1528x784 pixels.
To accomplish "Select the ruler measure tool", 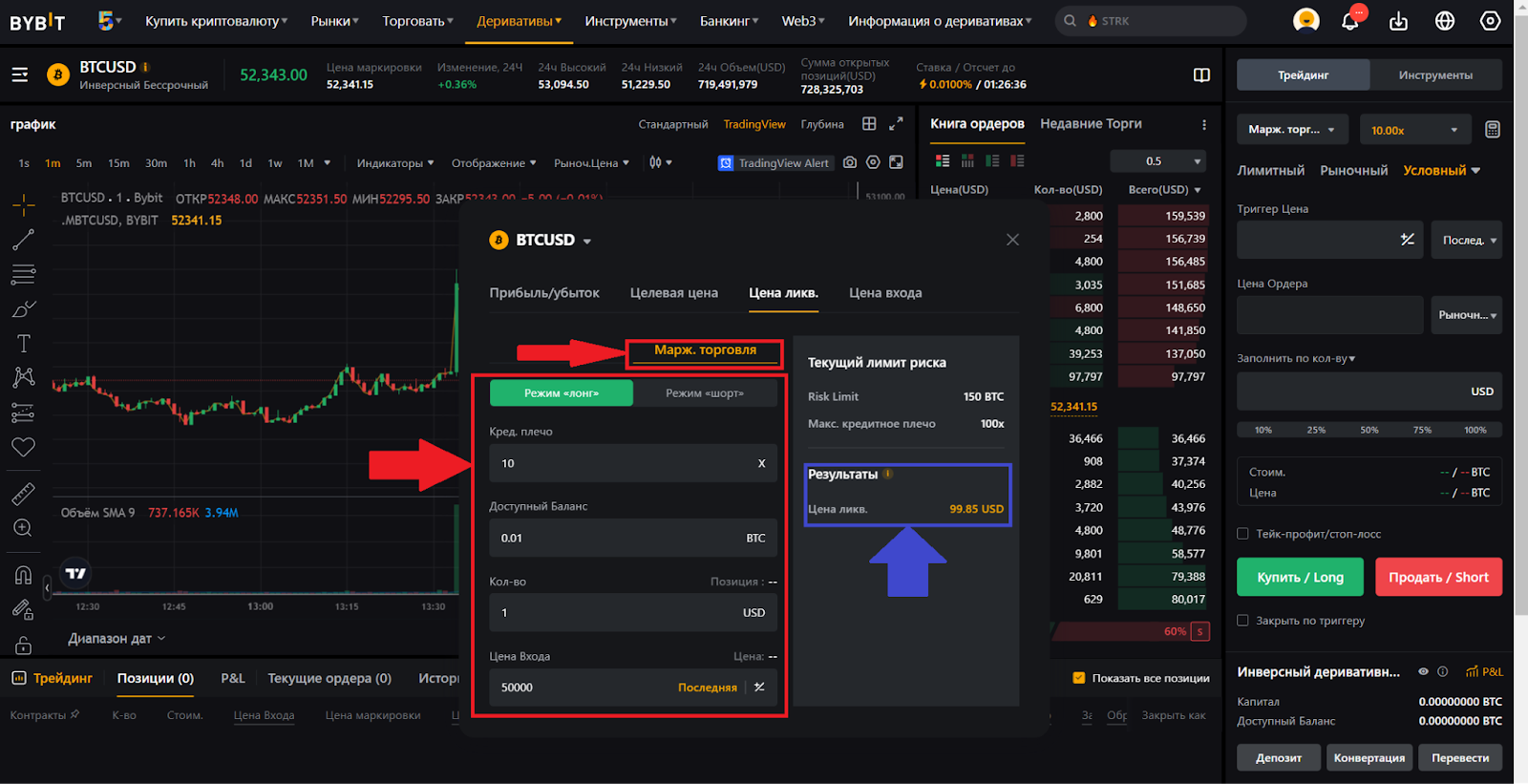I will pos(24,494).
